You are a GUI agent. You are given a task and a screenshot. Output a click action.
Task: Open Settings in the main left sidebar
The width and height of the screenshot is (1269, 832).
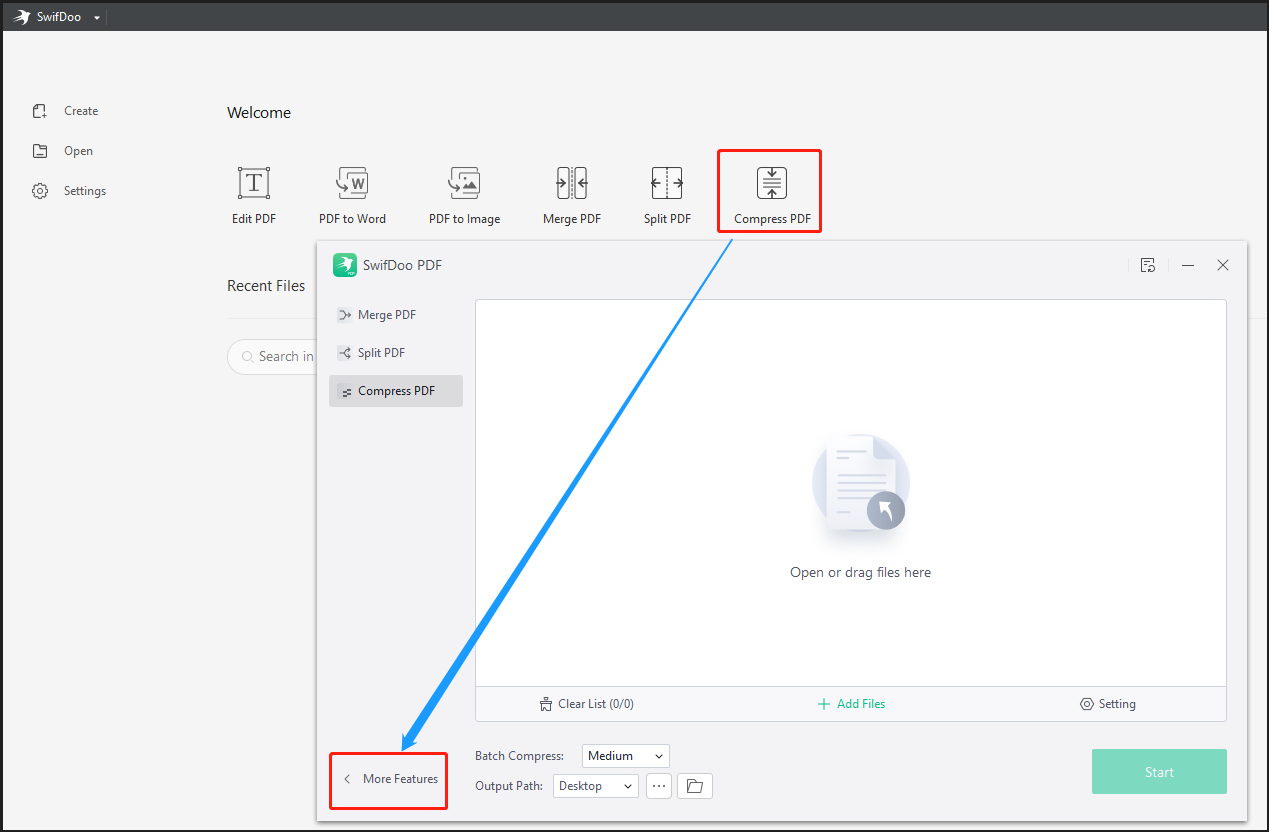(x=69, y=191)
